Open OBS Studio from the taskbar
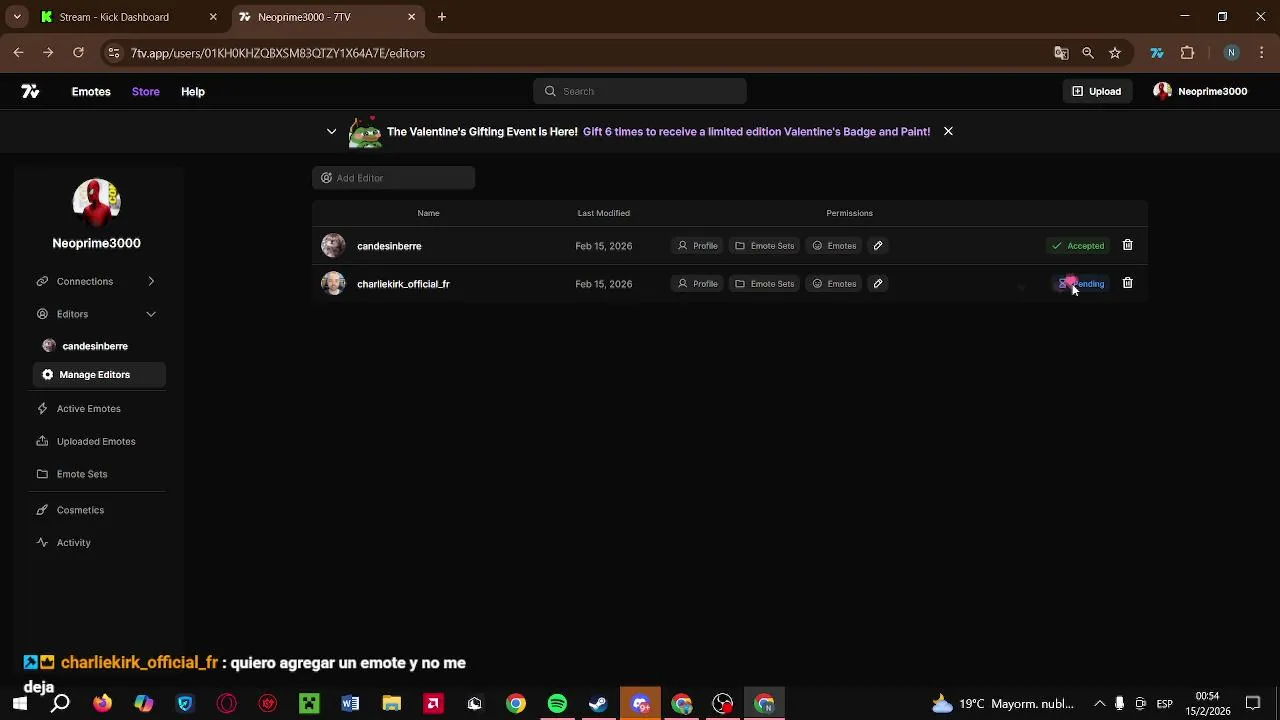This screenshot has height=720, width=1280. (x=722, y=704)
